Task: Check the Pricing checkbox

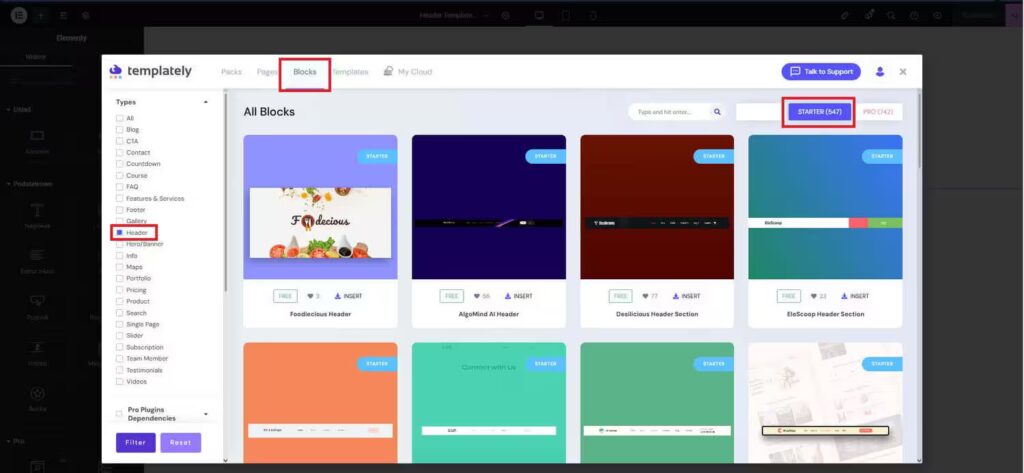Action: coord(120,290)
